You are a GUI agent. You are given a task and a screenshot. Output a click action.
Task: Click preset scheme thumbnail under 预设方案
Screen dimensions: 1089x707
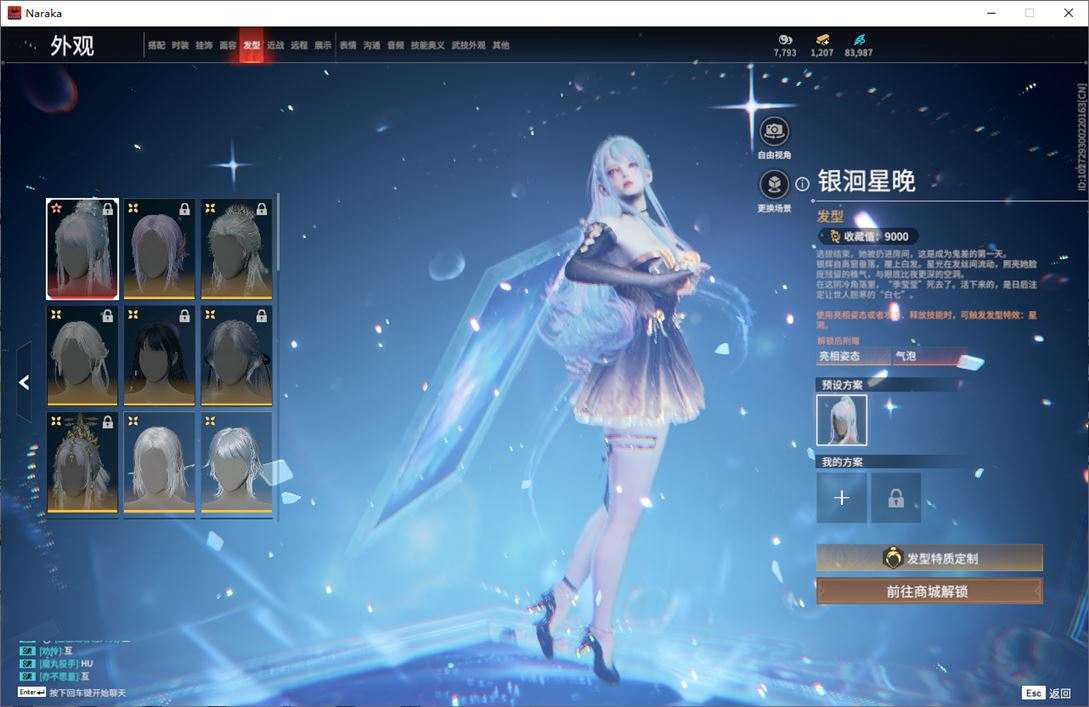[x=842, y=420]
